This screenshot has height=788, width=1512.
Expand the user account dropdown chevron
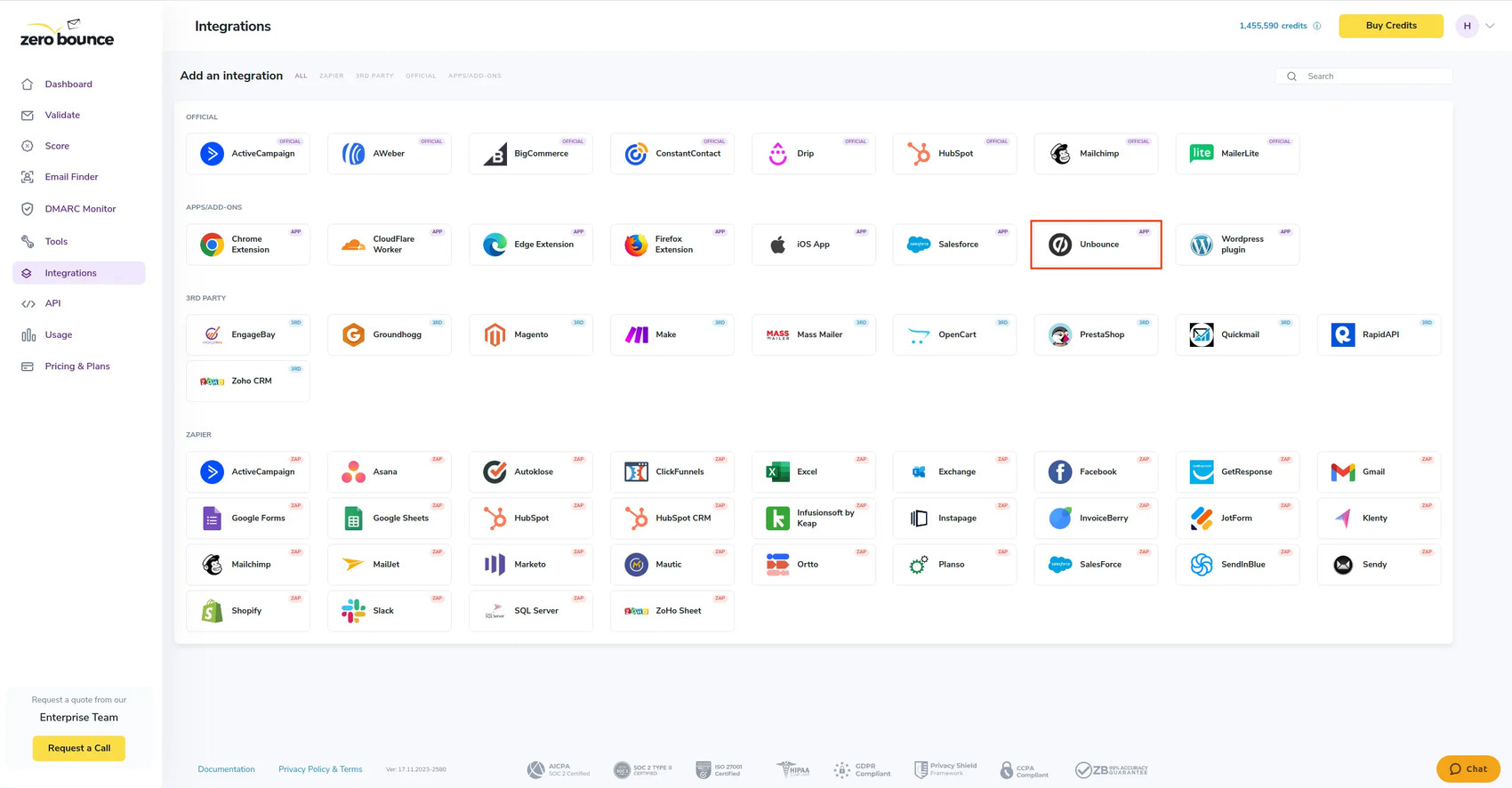pyautogui.click(x=1490, y=26)
